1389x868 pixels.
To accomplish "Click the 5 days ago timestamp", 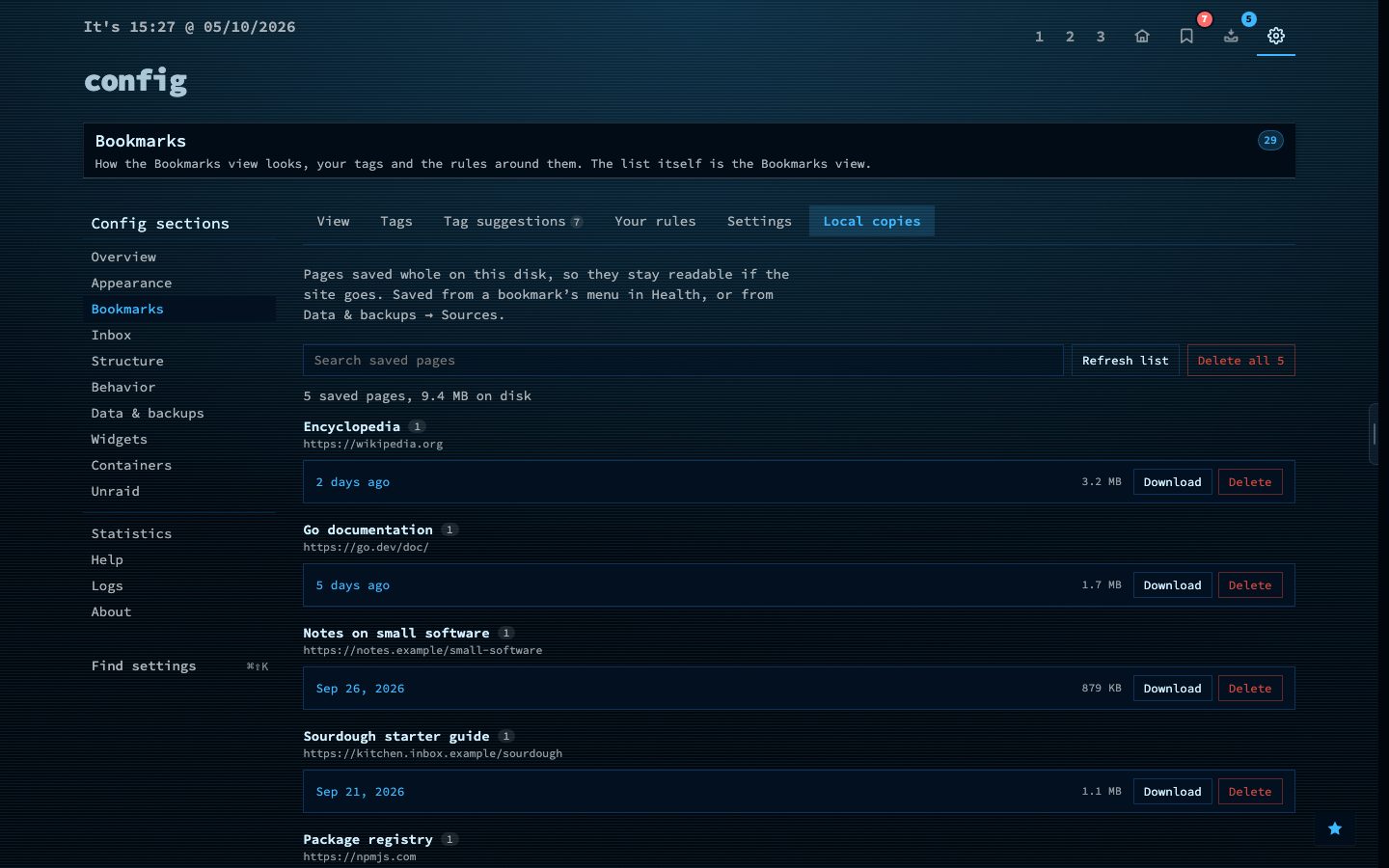I will coord(353,584).
